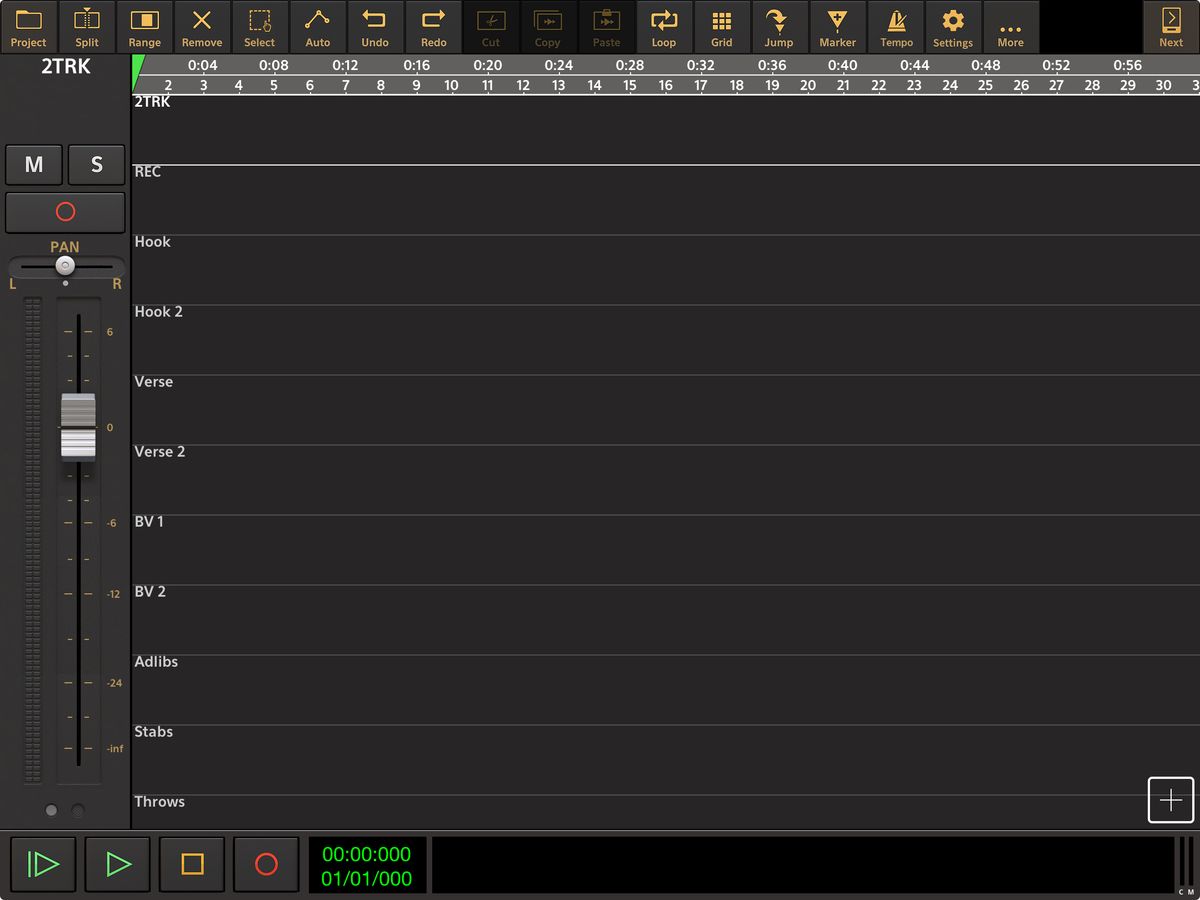Select the Verse track lane

[666, 410]
